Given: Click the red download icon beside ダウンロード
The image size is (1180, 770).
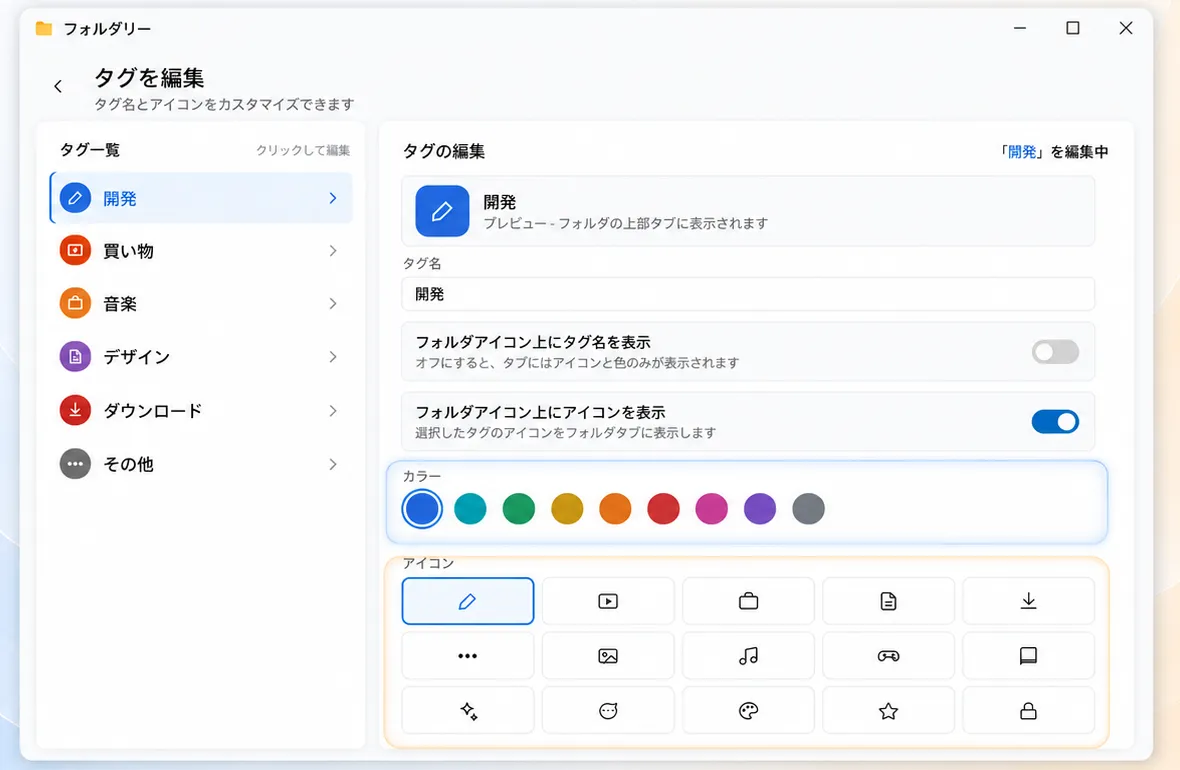Looking at the screenshot, I should pos(75,410).
